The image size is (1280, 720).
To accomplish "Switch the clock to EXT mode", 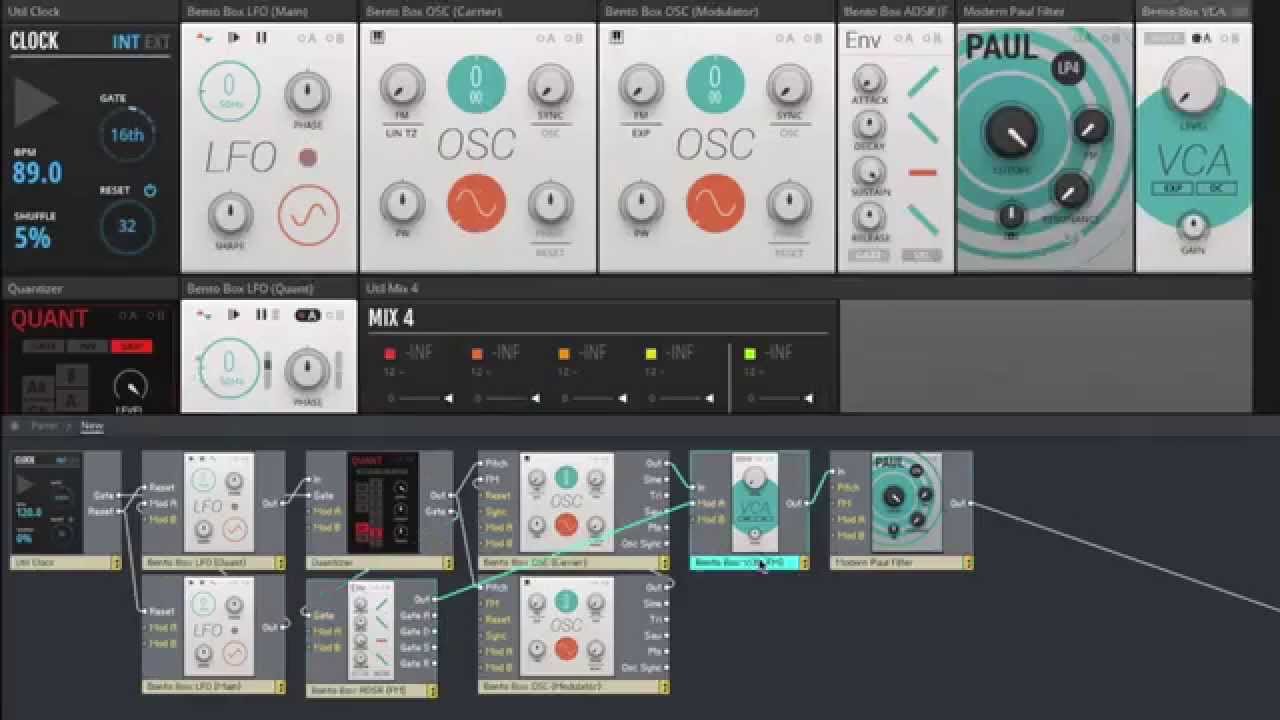I will [157, 43].
